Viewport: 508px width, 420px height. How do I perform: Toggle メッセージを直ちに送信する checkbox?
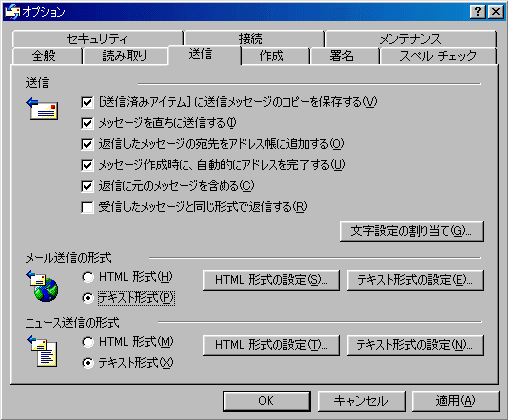87,123
